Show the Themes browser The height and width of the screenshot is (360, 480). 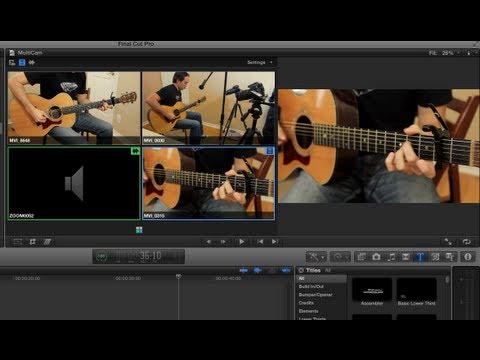pos(450,257)
